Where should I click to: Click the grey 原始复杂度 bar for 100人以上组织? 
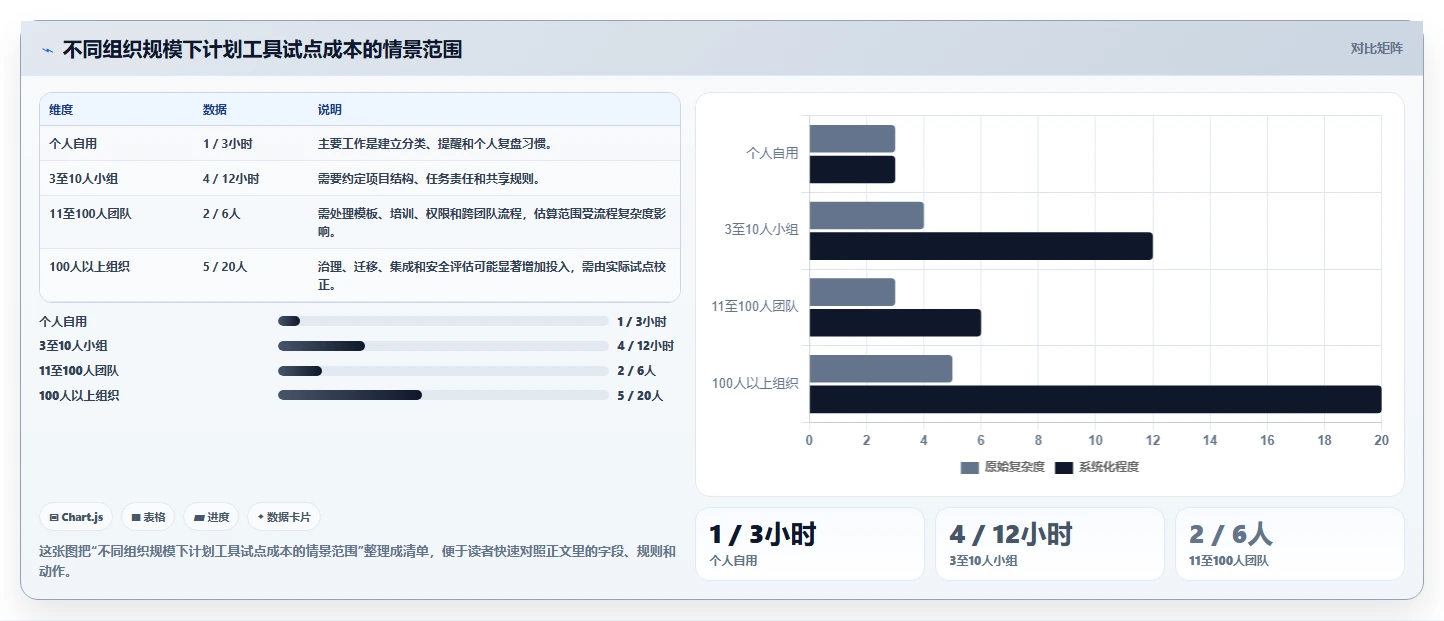pyautogui.click(x=880, y=368)
